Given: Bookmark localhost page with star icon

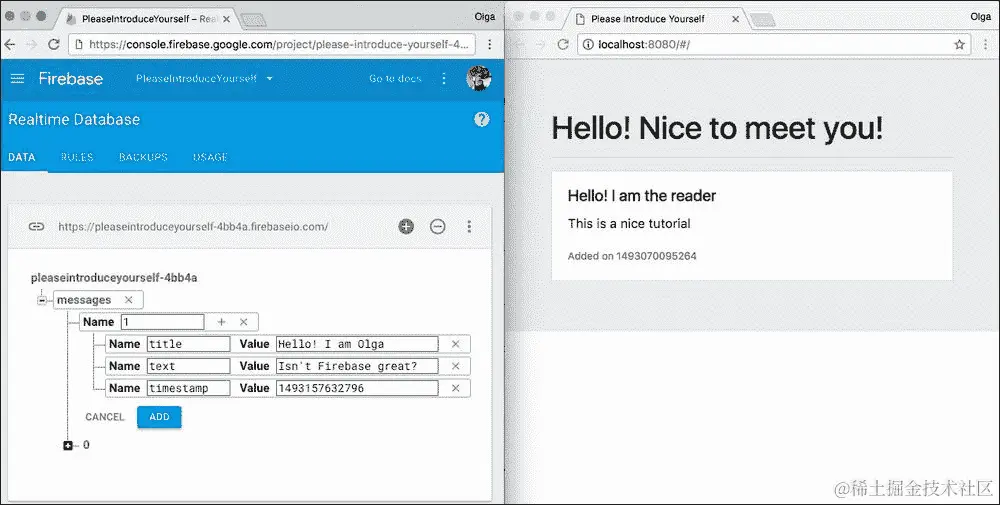Looking at the screenshot, I should (x=959, y=44).
